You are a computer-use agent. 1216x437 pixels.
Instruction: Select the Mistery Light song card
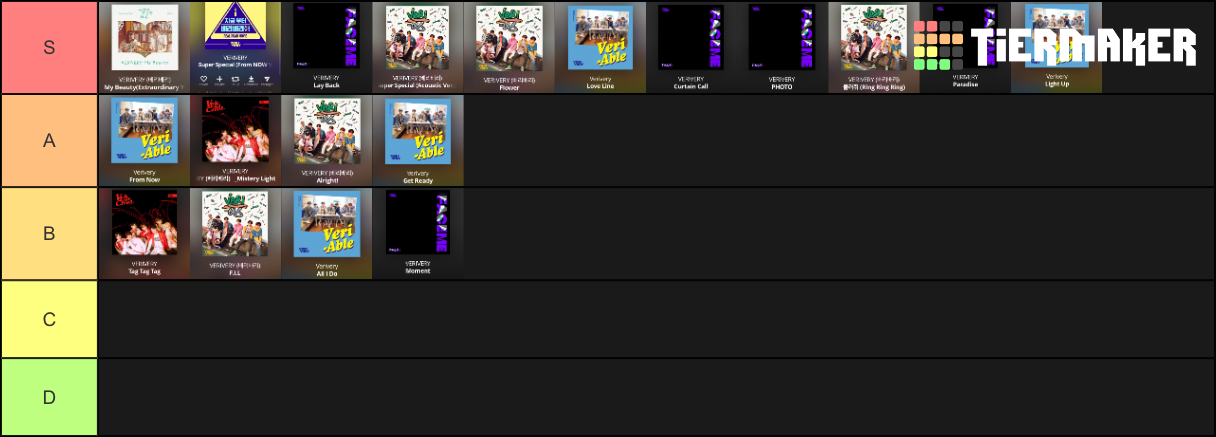[235, 141]
